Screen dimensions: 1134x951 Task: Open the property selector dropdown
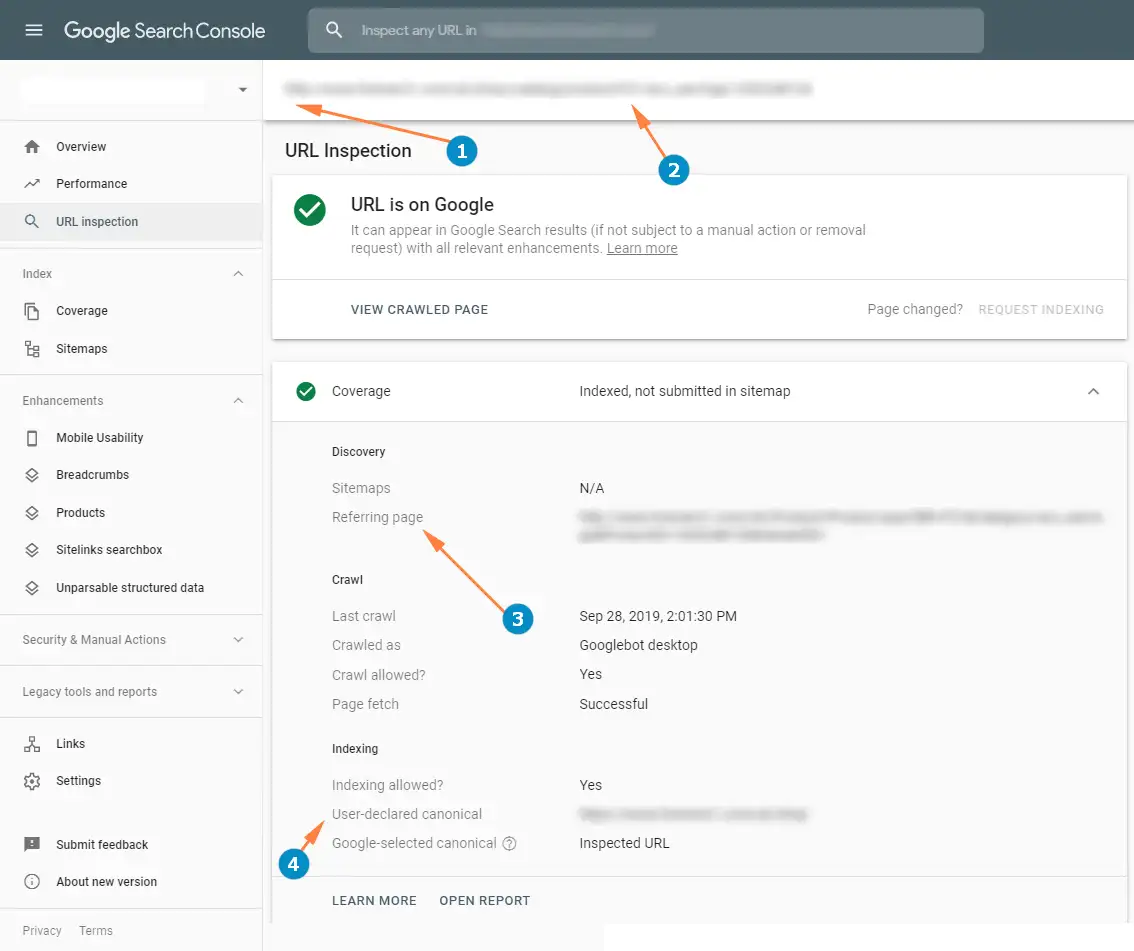(242, 90)
